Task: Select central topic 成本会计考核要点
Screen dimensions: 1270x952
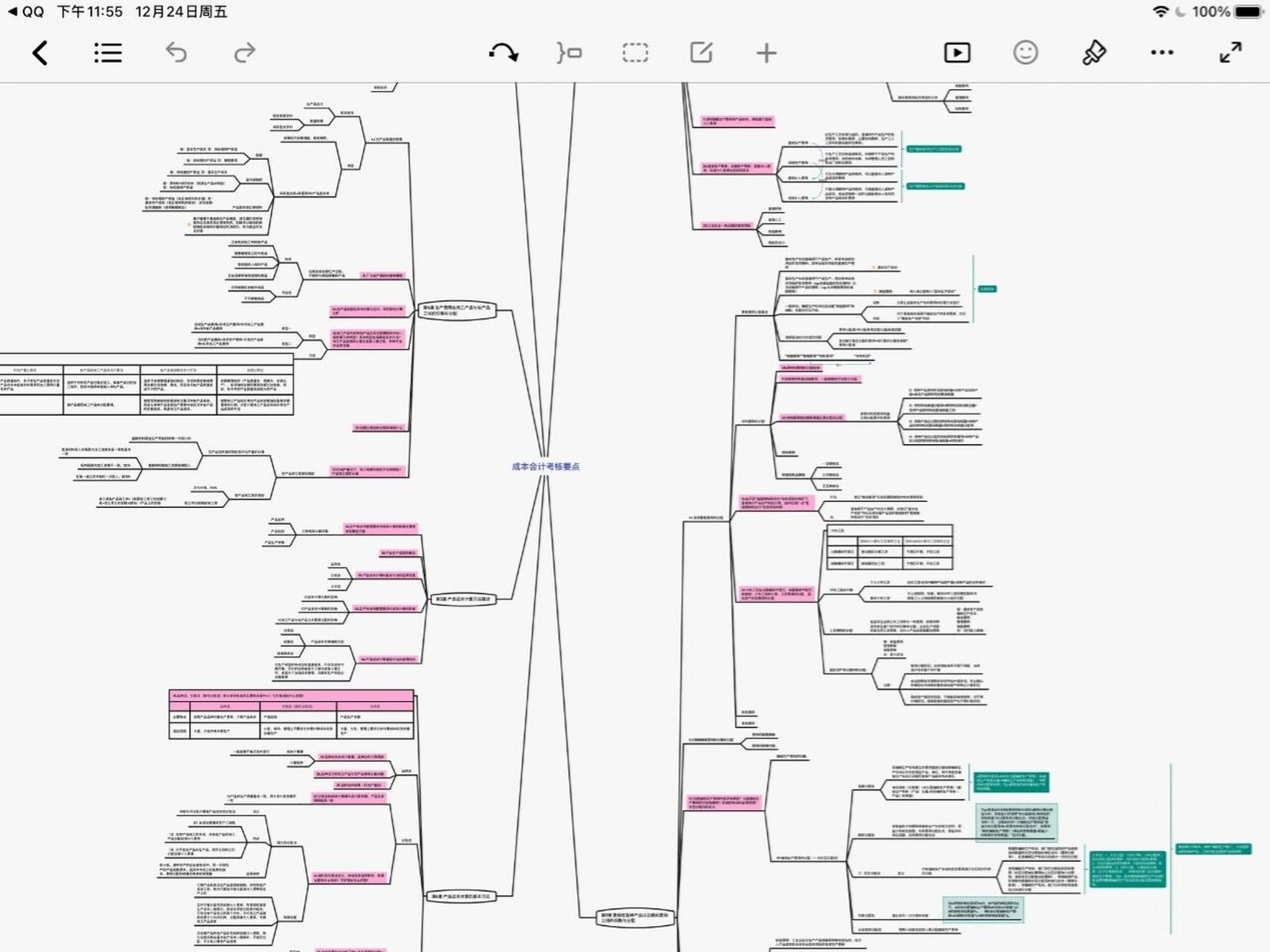Action: [545, 466]
